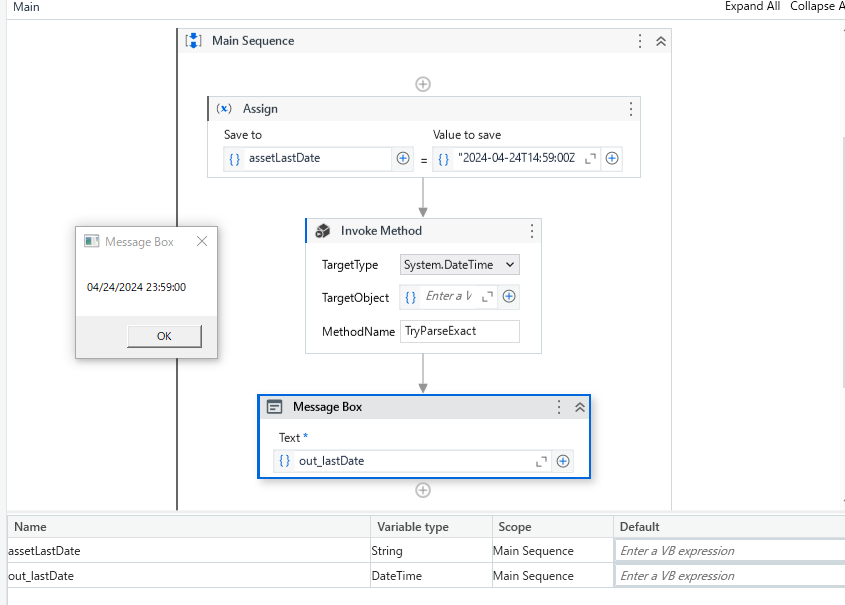Select the Main tab
Viewport: 845px width, 605px height.
pyautogui.click(x=24, y=7)
